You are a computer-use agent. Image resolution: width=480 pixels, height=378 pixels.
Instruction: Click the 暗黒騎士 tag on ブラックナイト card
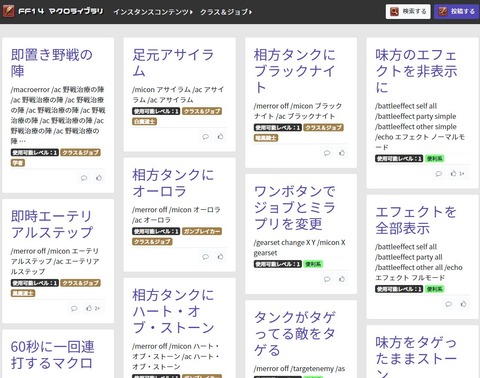[x=266, y=138]
